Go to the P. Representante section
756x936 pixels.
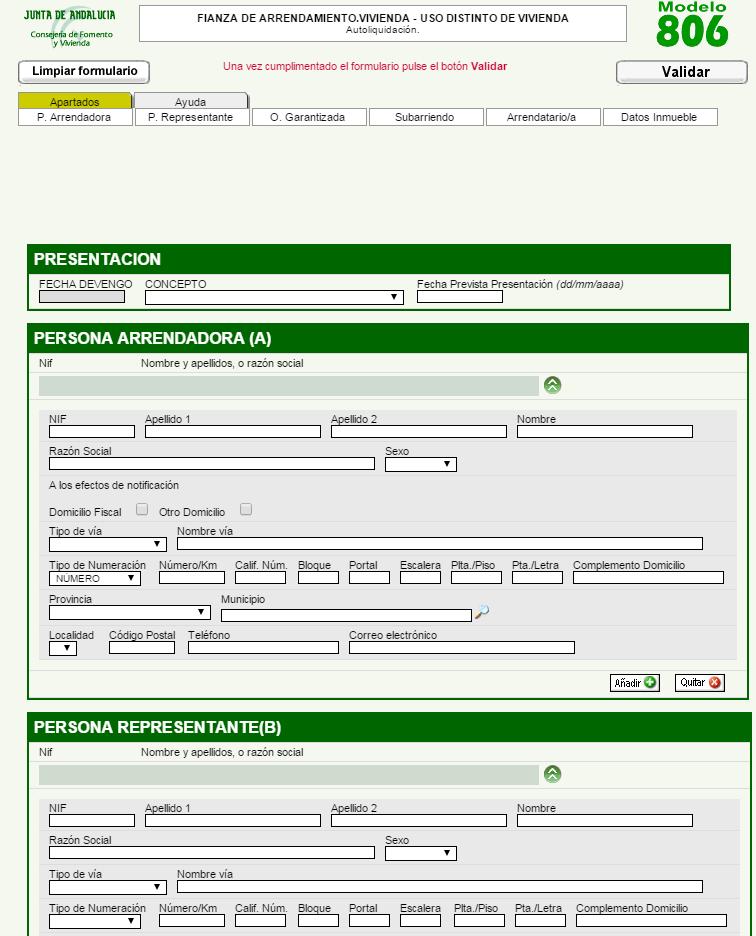(x=190, y=117)
